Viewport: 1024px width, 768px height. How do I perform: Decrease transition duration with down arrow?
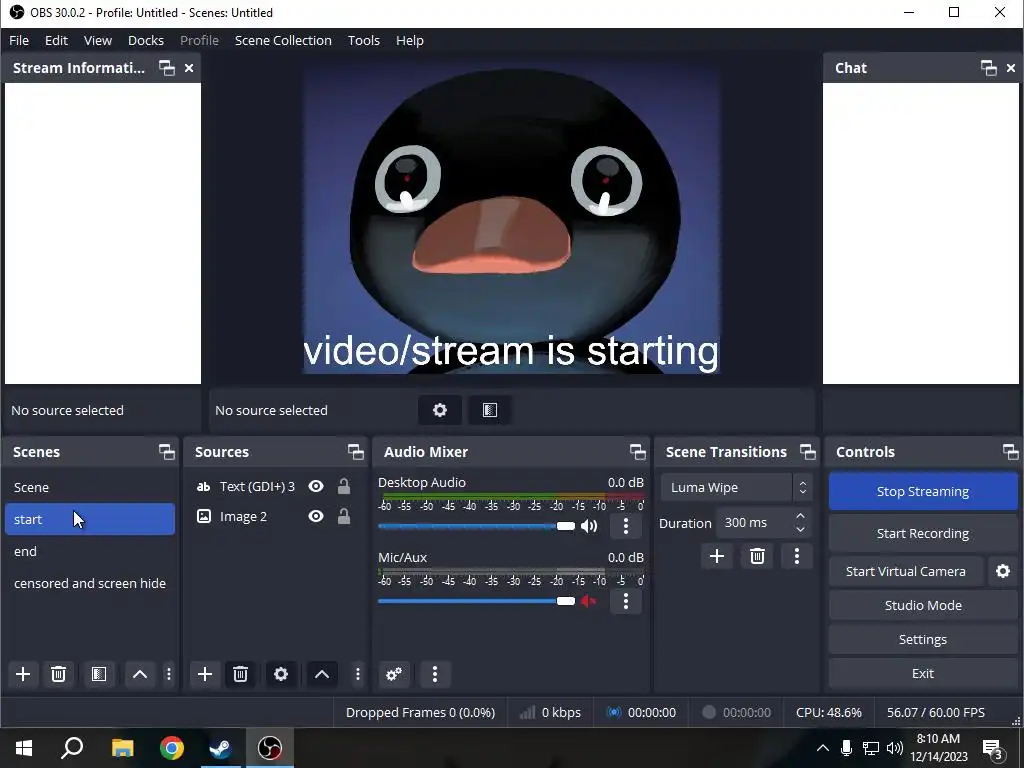801,530
